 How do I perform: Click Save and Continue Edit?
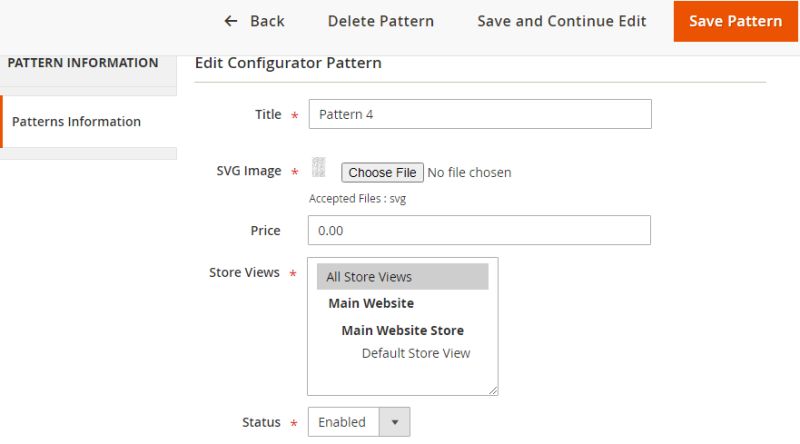(562, 21)
